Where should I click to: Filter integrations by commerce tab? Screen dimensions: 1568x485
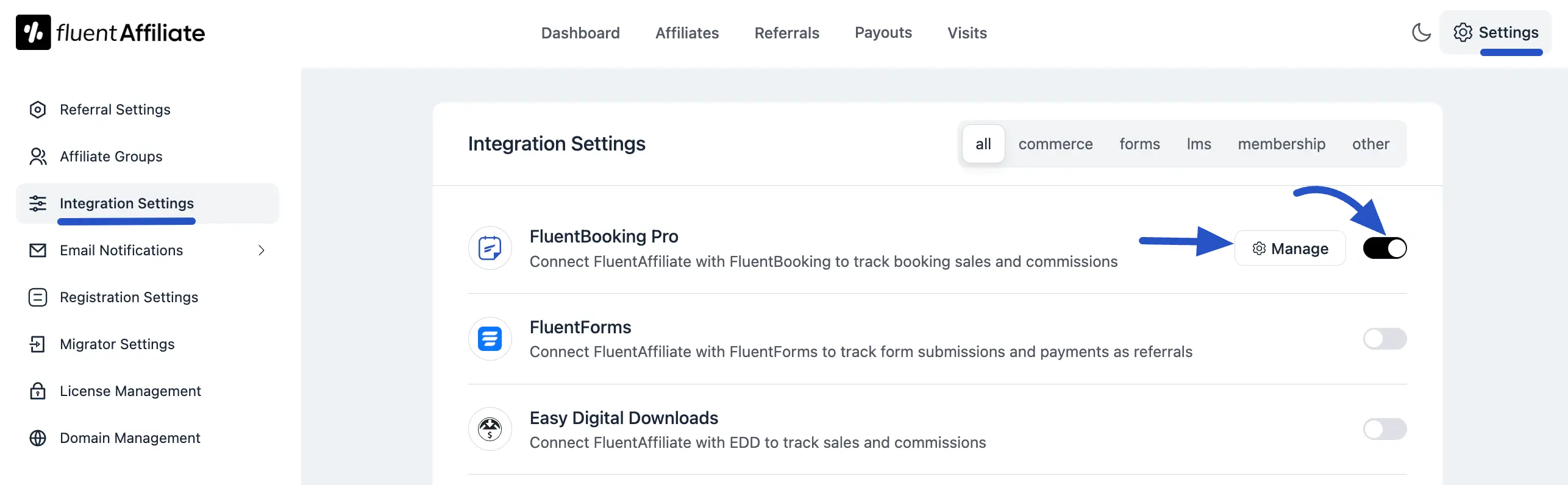pyautogui.click(x=1055, y=144)
